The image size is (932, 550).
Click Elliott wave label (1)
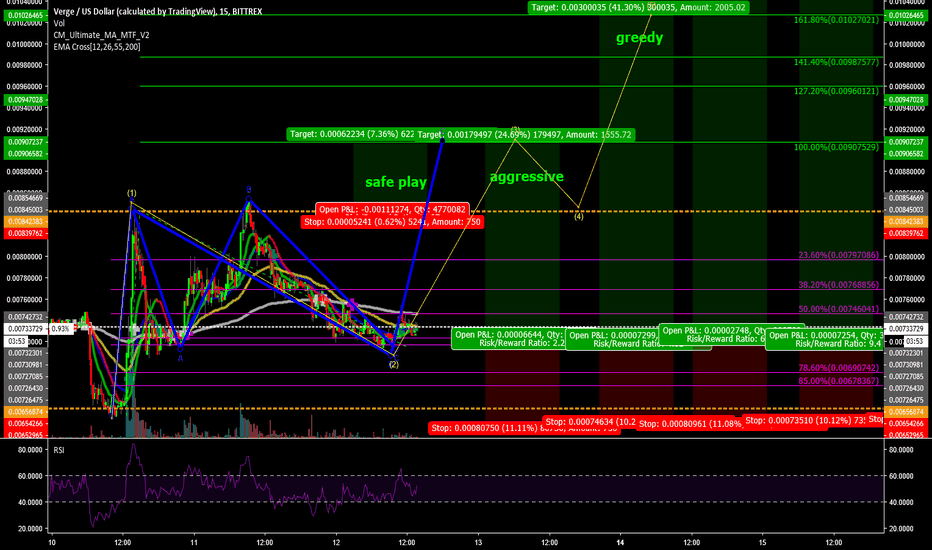tap(131, 193)
